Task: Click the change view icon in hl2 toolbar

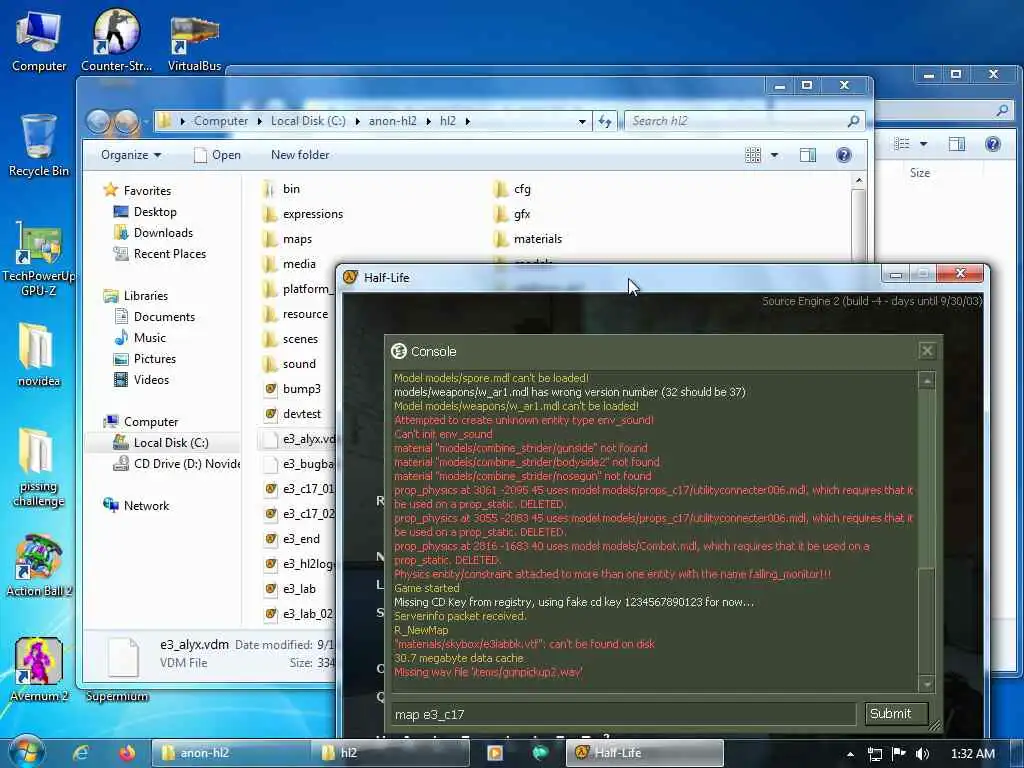Action: [753, 155]
